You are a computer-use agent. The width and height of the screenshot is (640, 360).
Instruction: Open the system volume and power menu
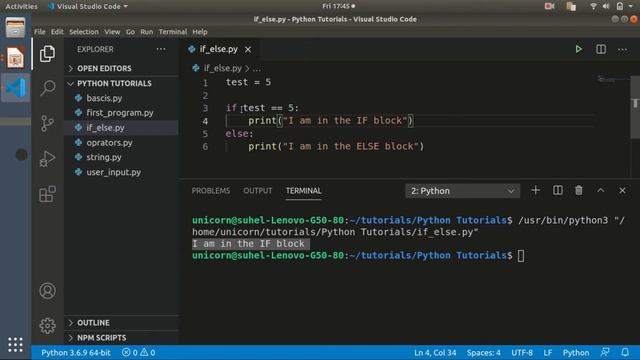(611, 6)
